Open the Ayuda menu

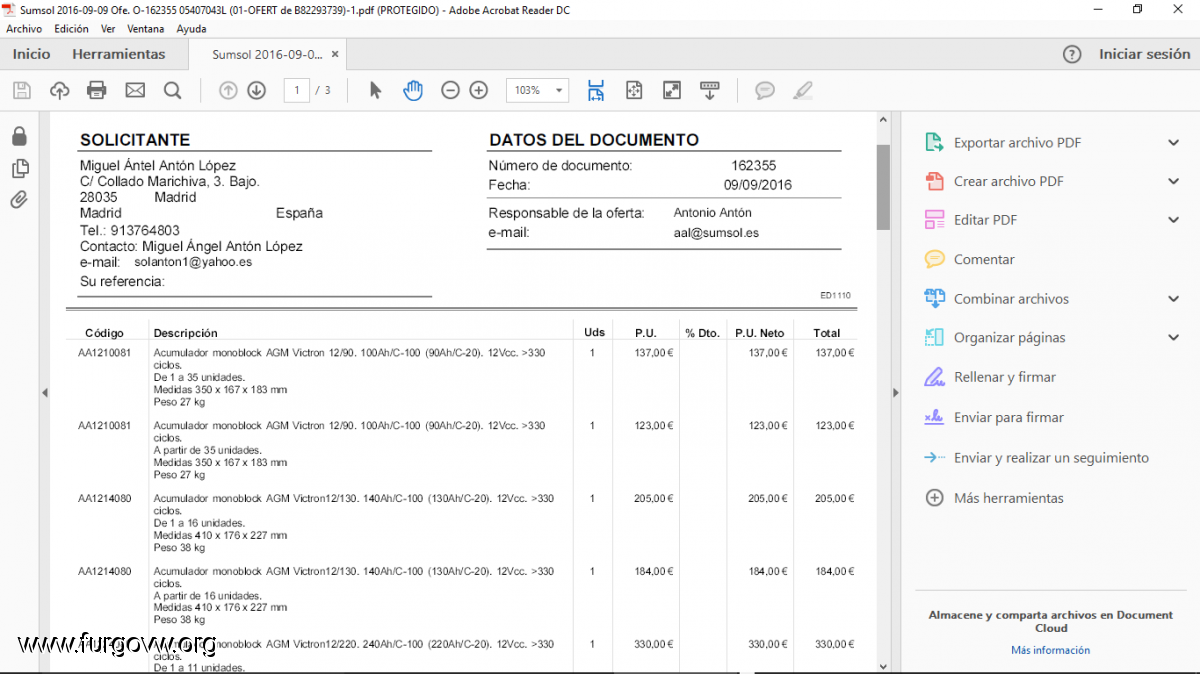point(191,29)
